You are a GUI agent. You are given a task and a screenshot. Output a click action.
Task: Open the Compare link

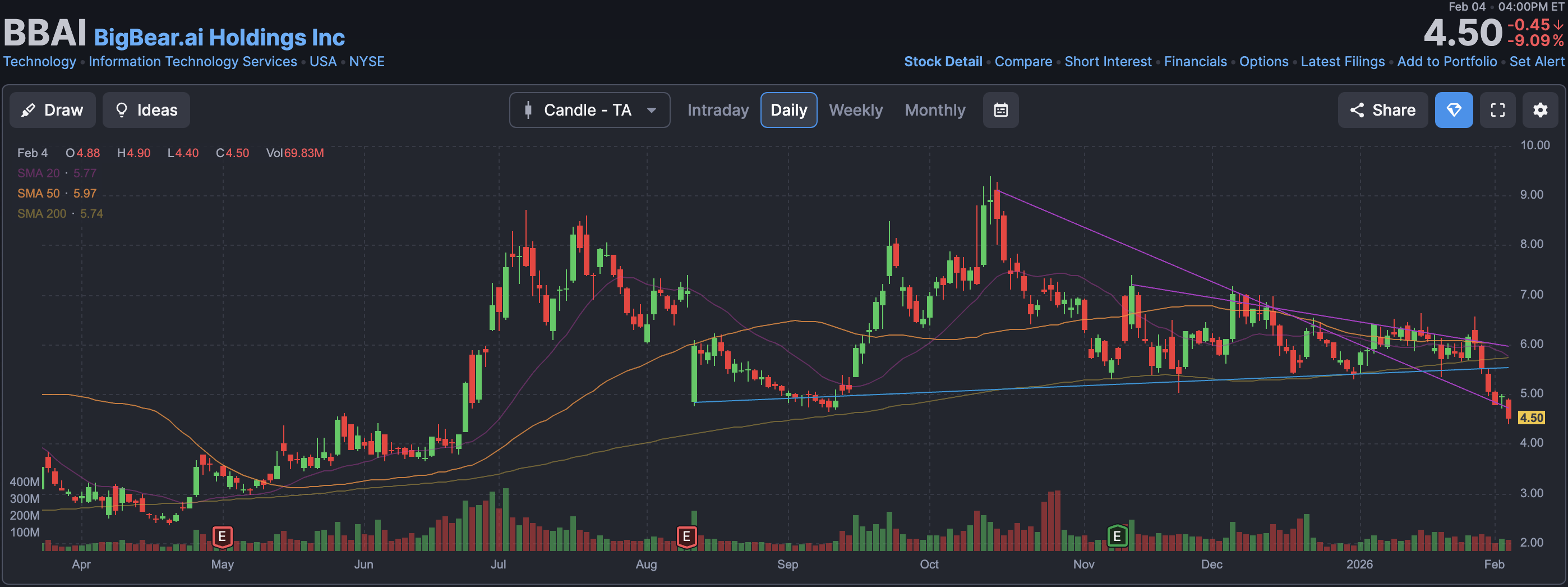(x=1023, y=62)
